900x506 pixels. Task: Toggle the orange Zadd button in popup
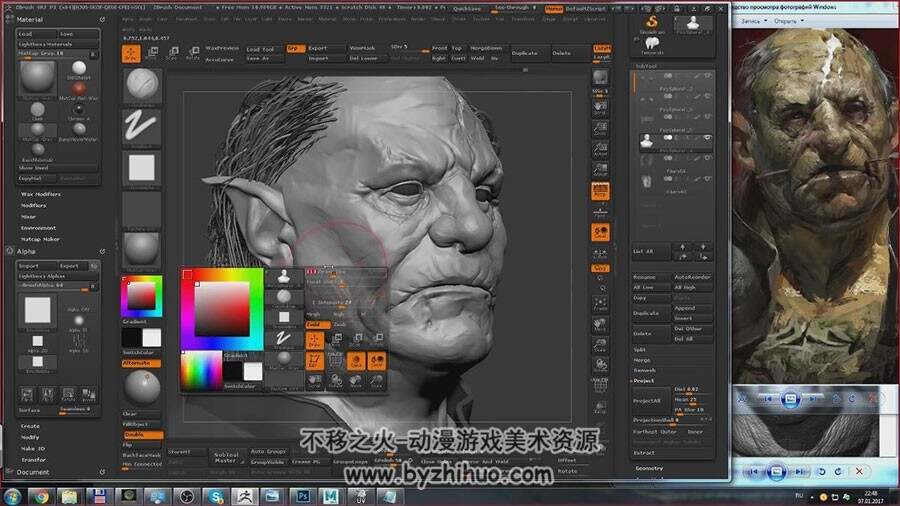point(317,325)
